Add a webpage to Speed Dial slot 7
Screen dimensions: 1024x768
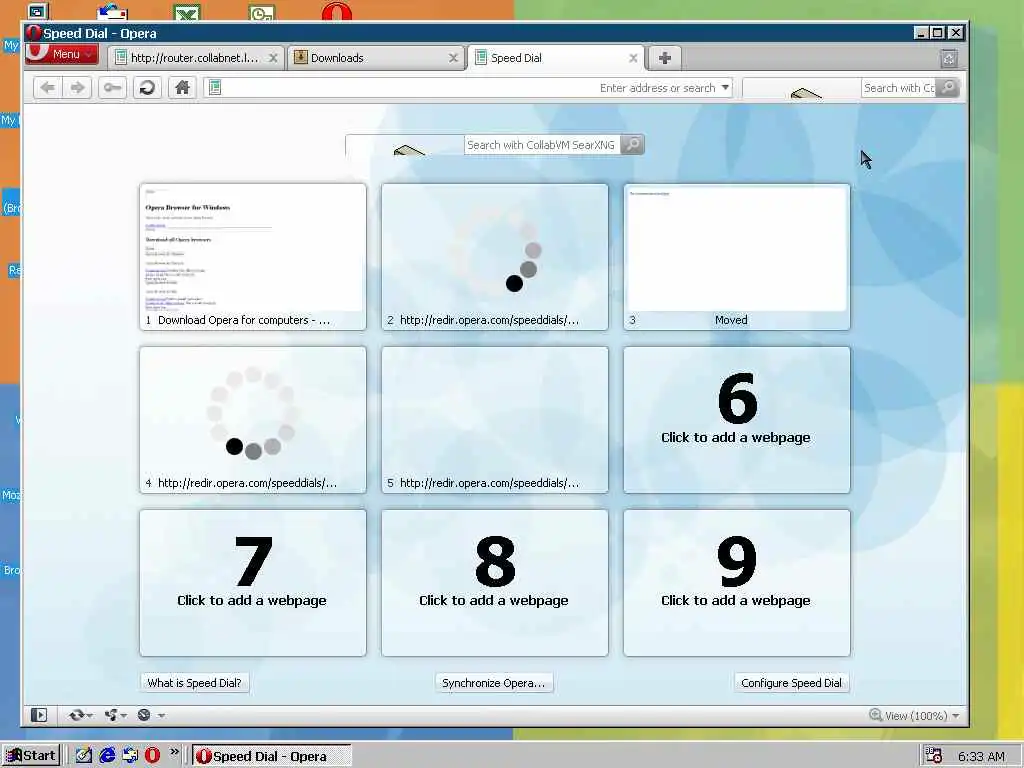click(253, 583)
